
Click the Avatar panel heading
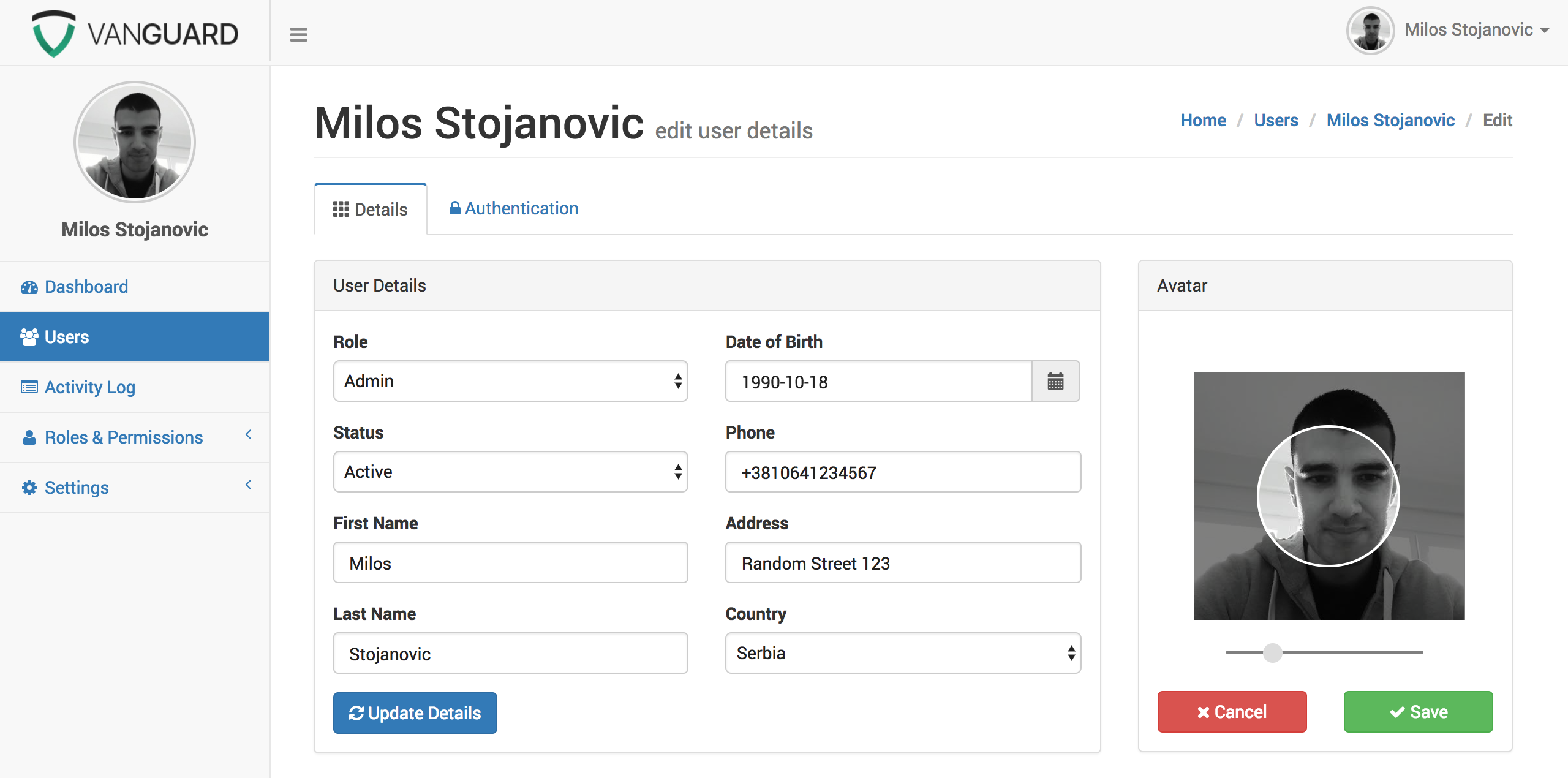click(x=1182, y=285)
